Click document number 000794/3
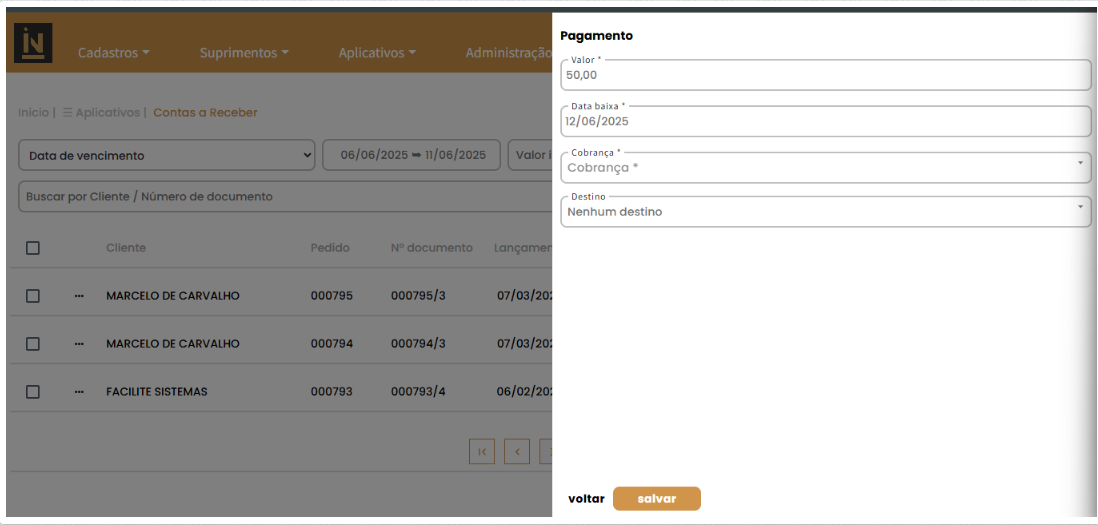Screen dimensions: 1098x525 pos(418,344)
